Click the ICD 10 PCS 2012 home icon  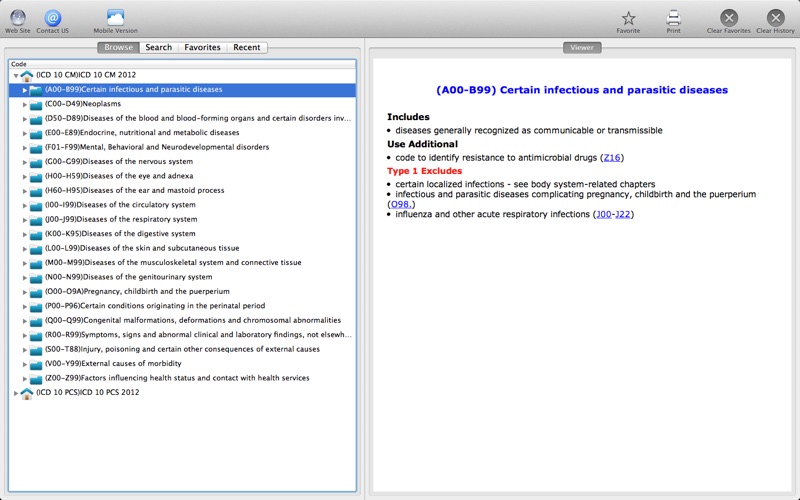27,393
